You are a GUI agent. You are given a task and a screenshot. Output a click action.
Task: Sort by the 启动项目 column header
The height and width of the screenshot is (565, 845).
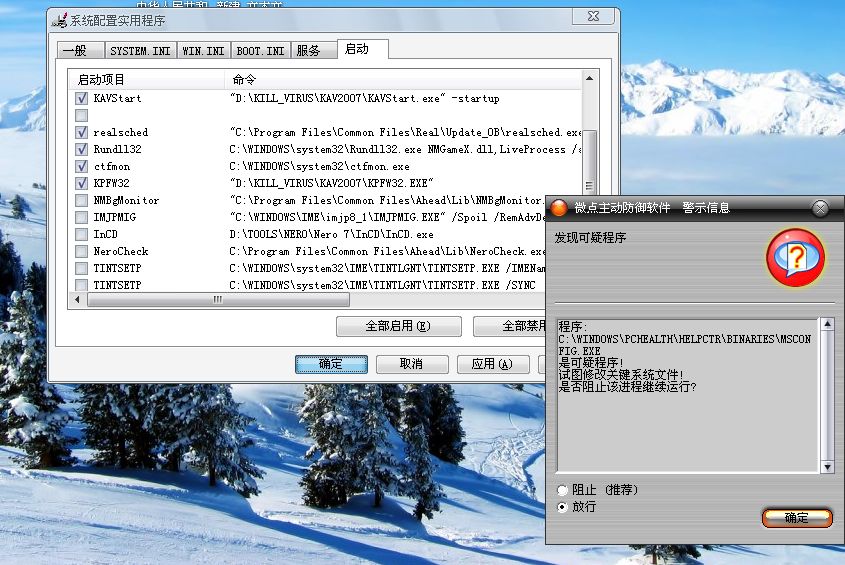tap(146, 80)
